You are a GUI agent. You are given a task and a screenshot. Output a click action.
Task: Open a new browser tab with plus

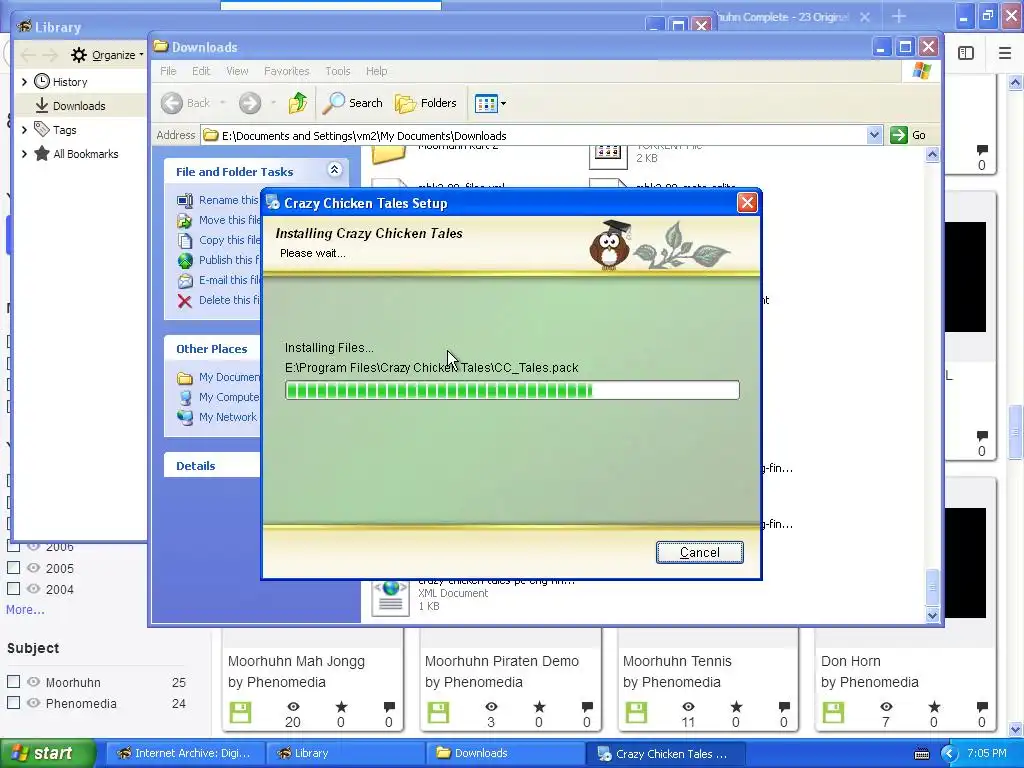click(899, 16)
